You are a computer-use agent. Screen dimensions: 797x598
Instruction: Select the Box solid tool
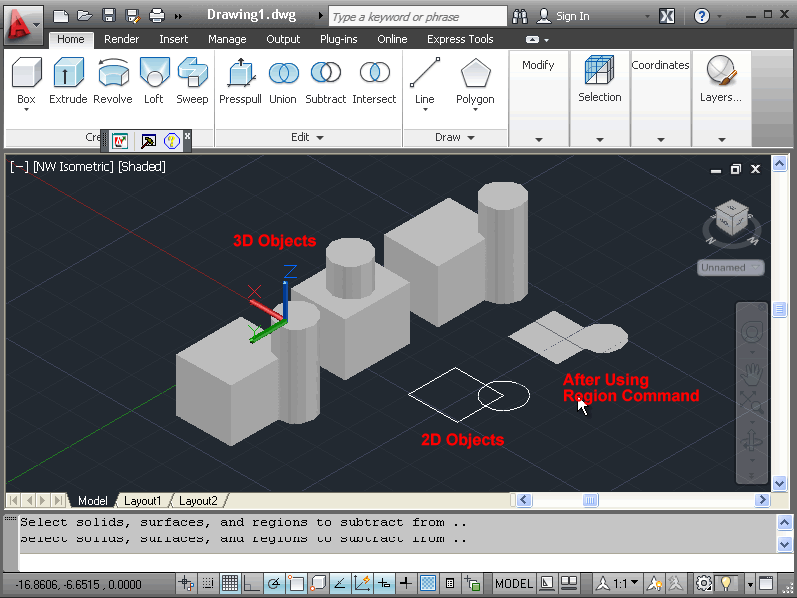pyautogui.click(x=26, y=81)
